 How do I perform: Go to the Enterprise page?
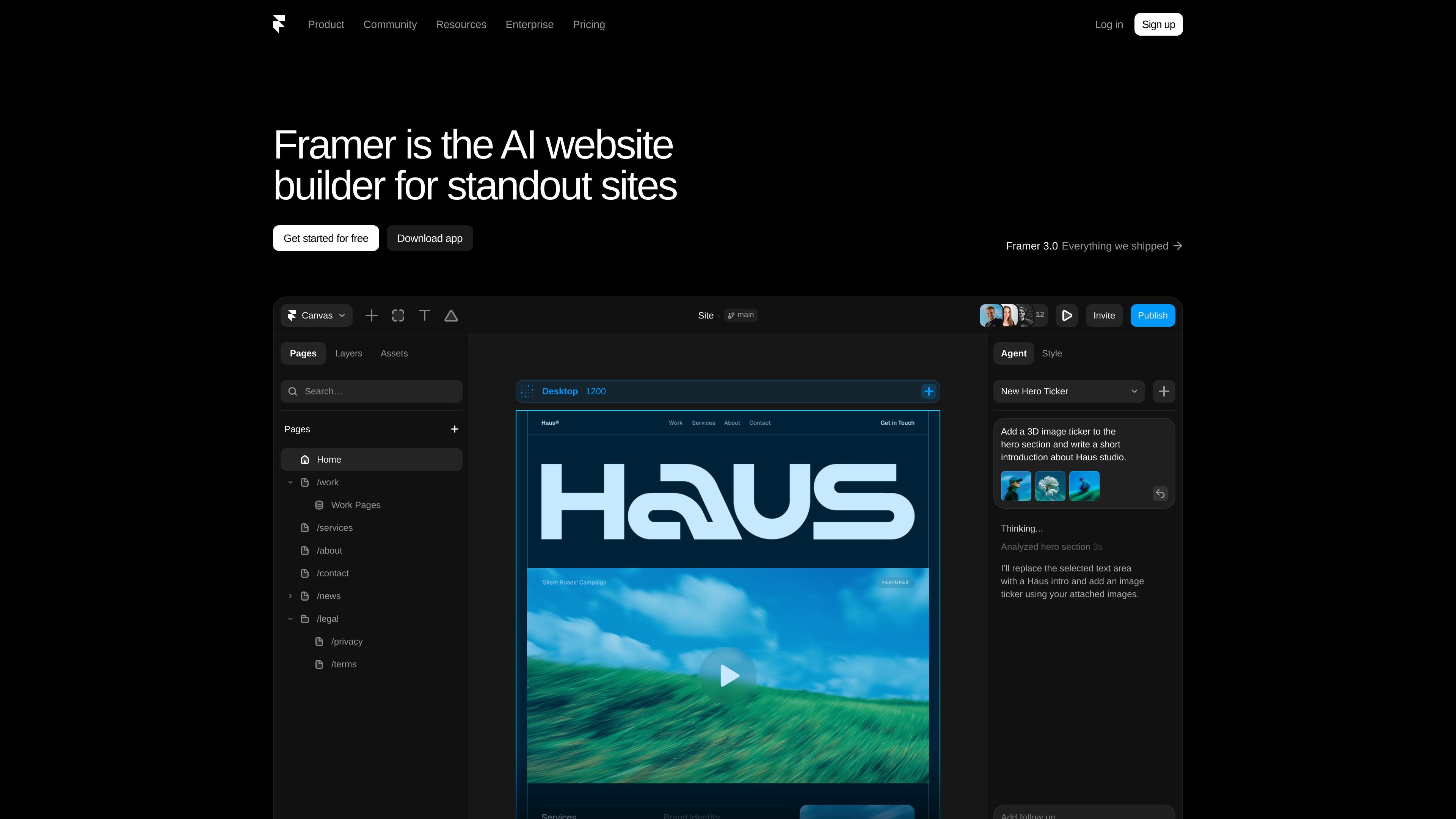click(x=530, y=24)
